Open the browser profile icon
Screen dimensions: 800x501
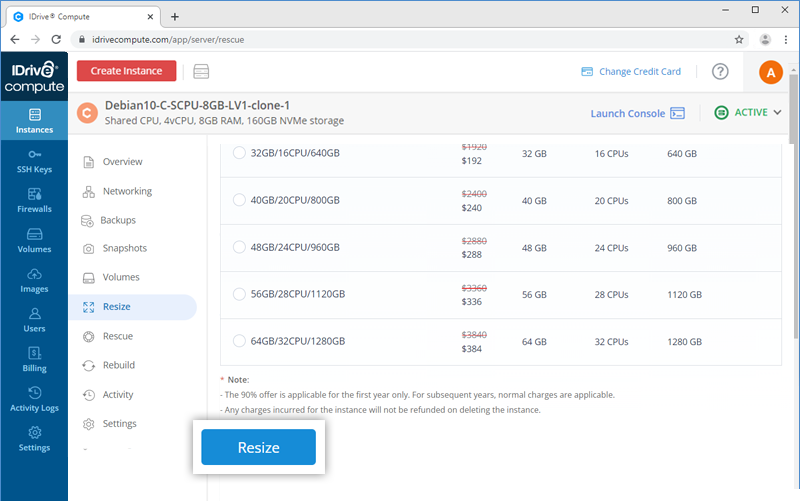[x=765, y=39]
